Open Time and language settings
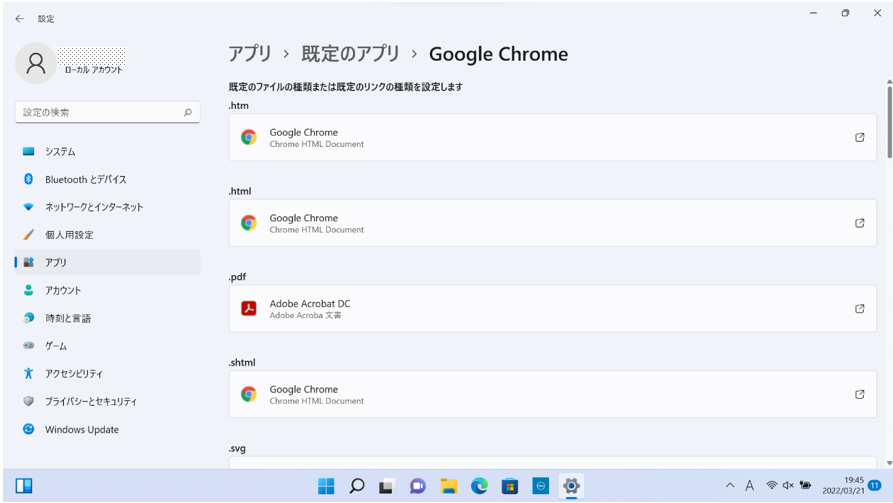 [108, 318]
